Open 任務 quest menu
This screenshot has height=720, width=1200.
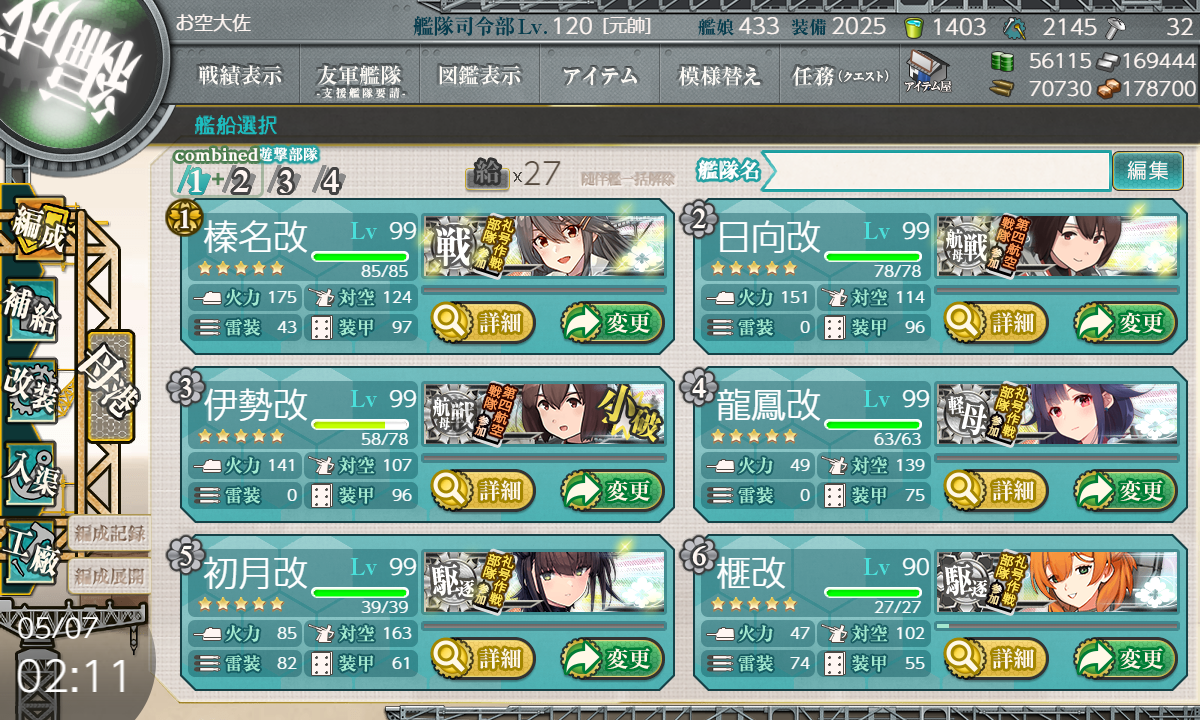point(840,75)
